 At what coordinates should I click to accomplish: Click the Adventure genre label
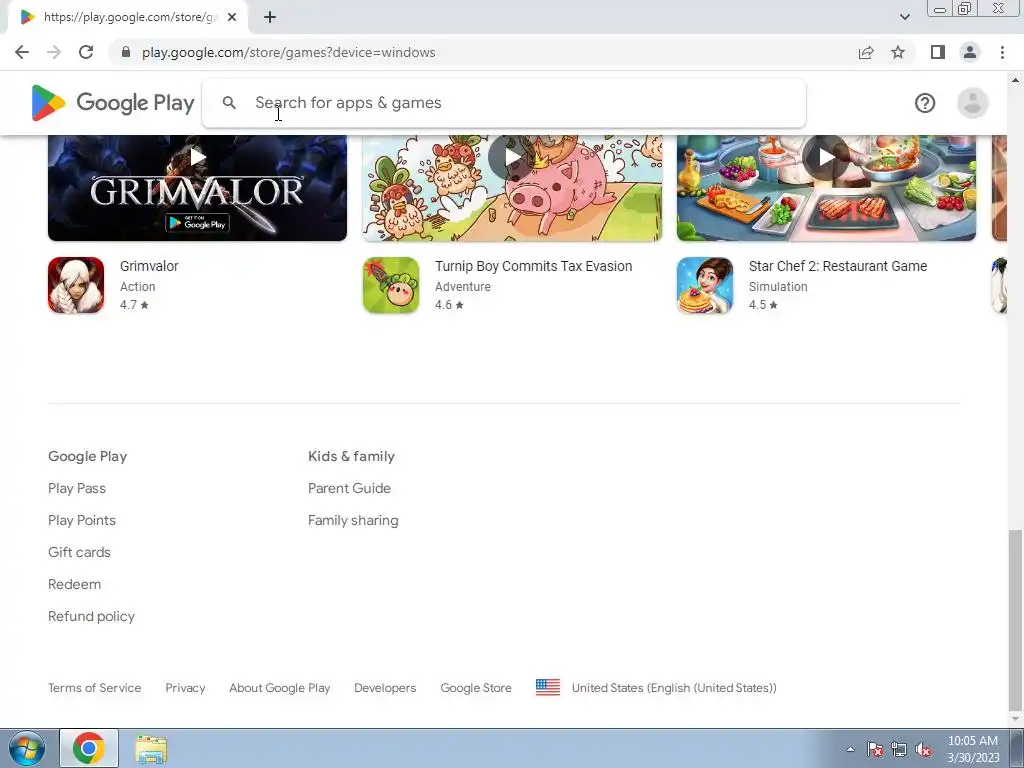click(462, 287)
